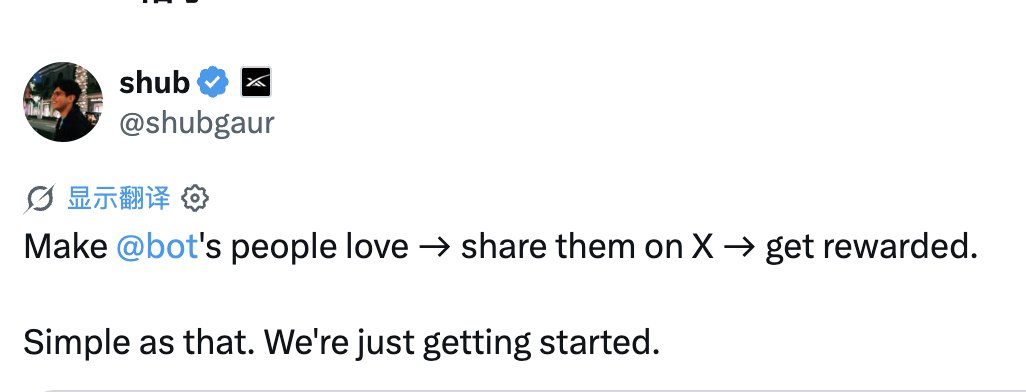Click the text We're just getting started

(462, 344)
